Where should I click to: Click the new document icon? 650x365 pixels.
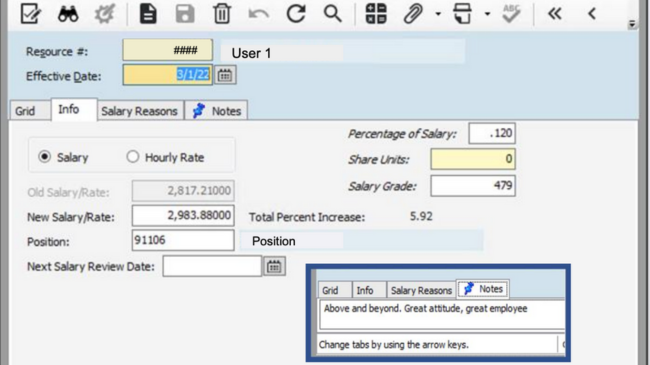(x=148, y=14)
